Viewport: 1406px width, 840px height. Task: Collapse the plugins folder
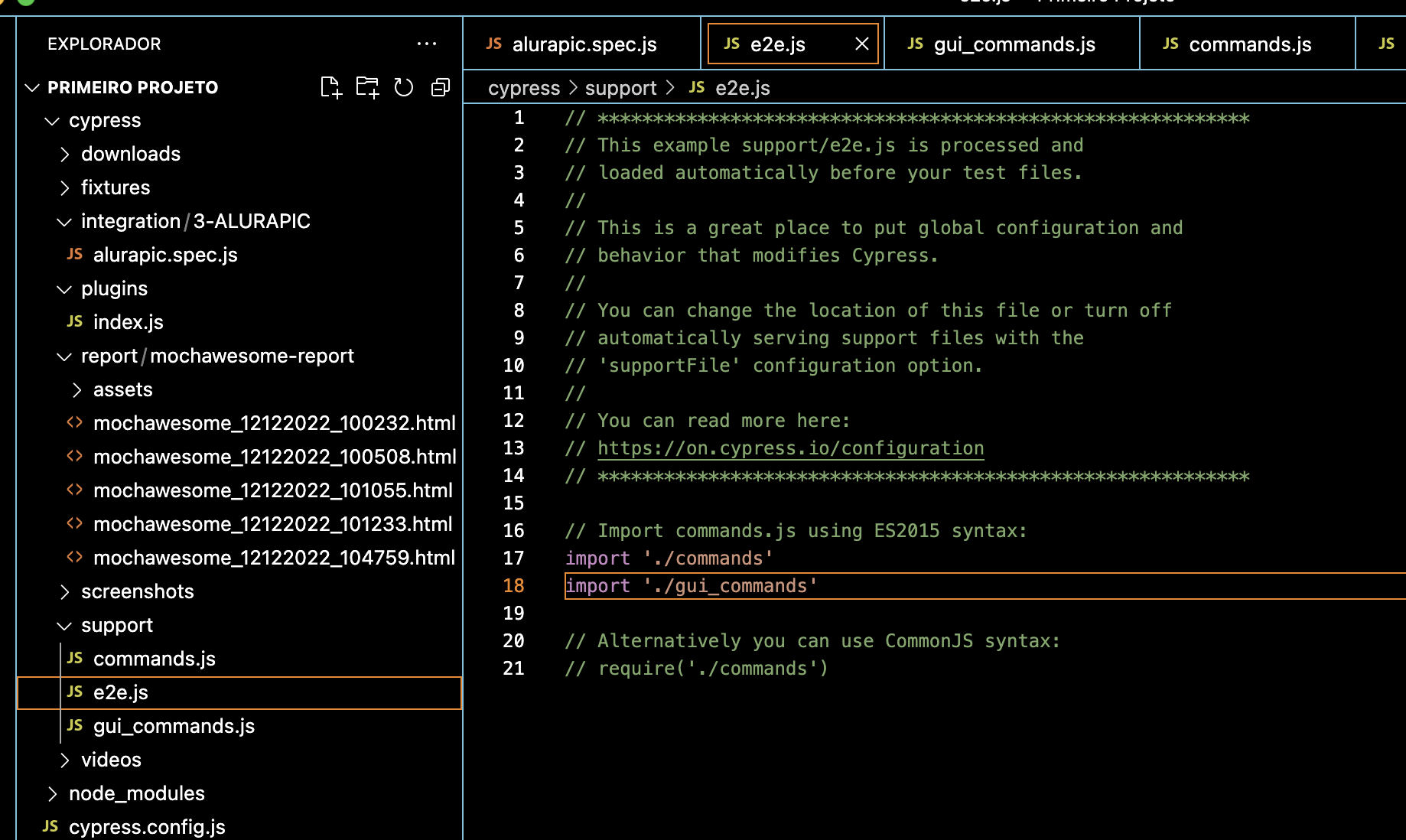[x=114, y=288]
